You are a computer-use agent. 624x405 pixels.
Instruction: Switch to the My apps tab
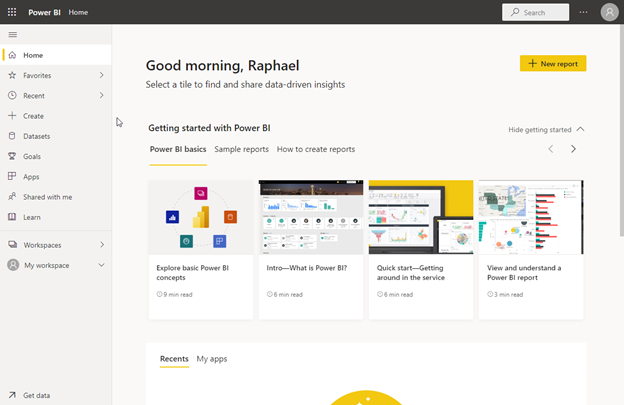click(212, 359)
